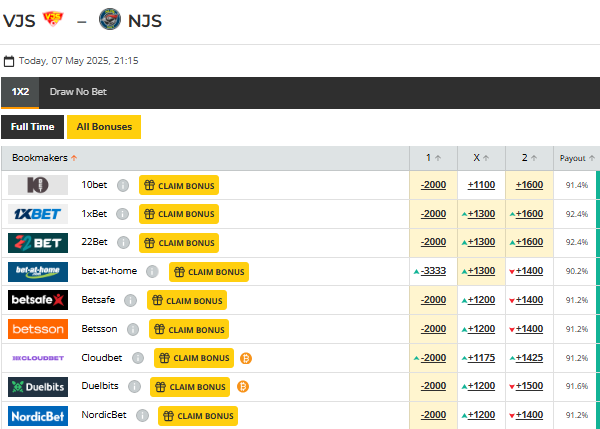Screen dimensions: 600x429
Task: Sort by the X odds column
Action: point(481,158)
